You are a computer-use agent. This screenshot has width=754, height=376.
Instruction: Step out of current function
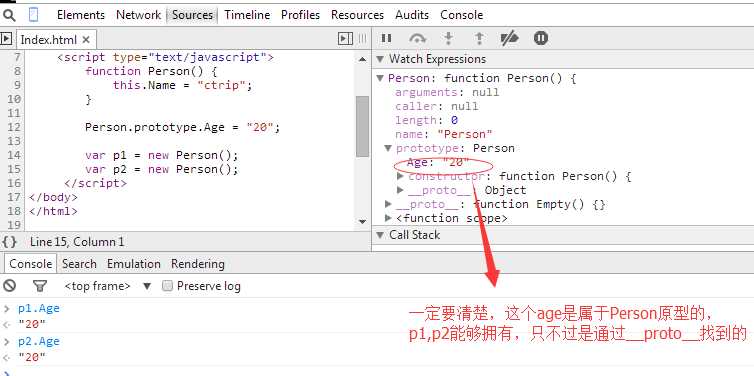[479, 38]
